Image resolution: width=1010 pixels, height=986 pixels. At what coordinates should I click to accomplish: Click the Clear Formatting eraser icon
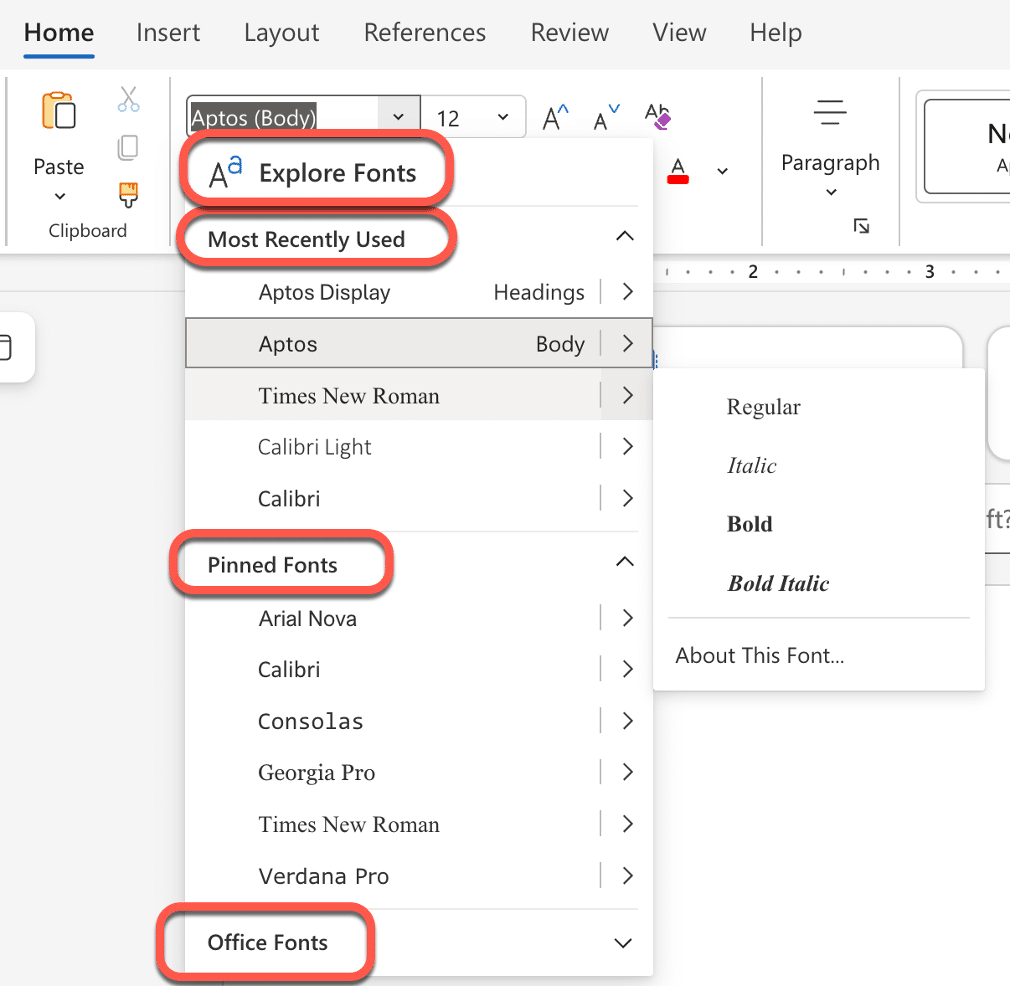(x=657, y=117)
